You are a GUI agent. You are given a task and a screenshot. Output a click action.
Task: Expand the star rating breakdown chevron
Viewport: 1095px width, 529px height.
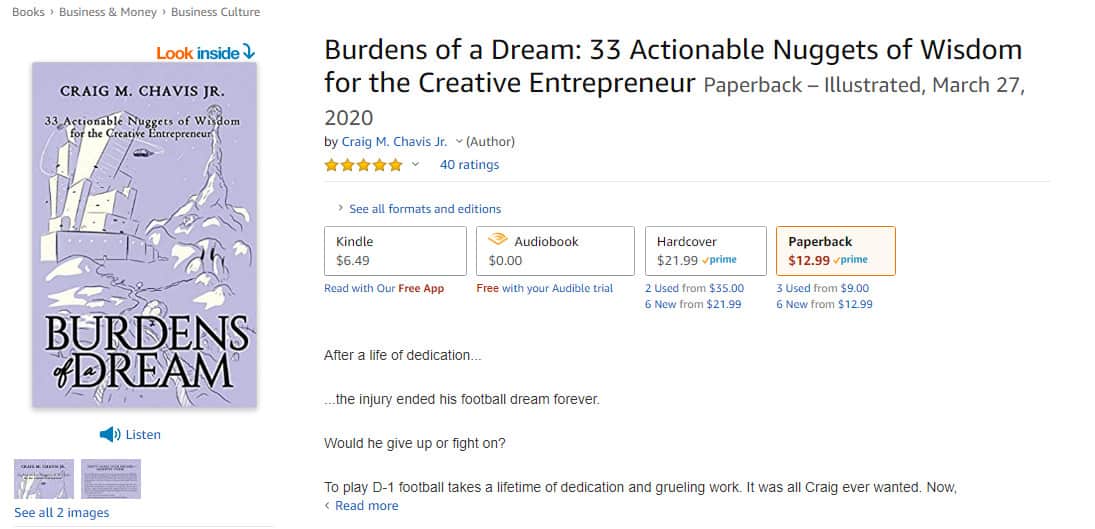[415, 165]
